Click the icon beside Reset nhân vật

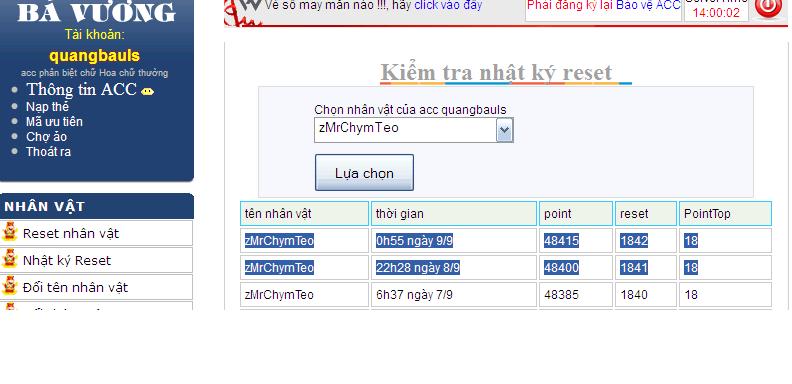(x=10, y=232)
